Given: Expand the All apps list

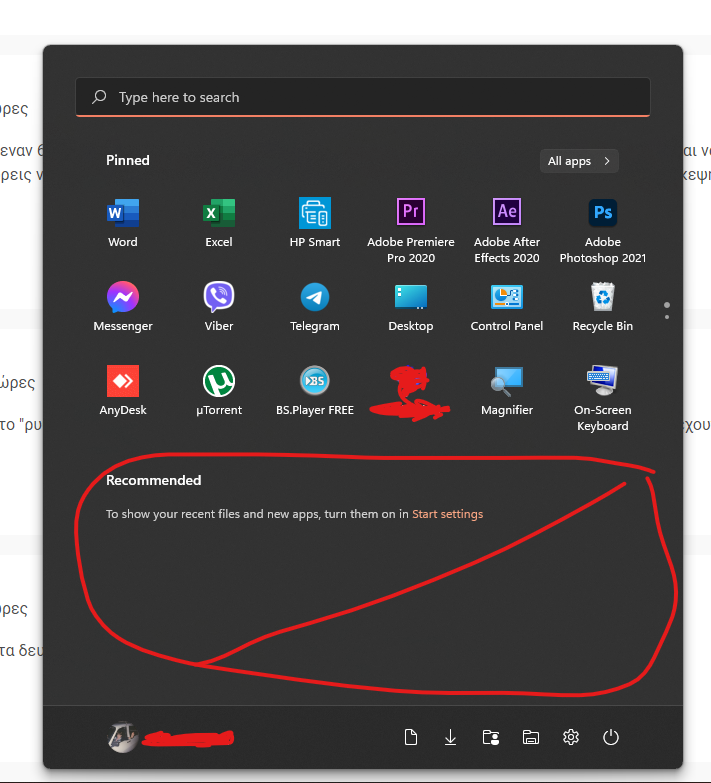Looking at the screenshot, I should (579, 161).
